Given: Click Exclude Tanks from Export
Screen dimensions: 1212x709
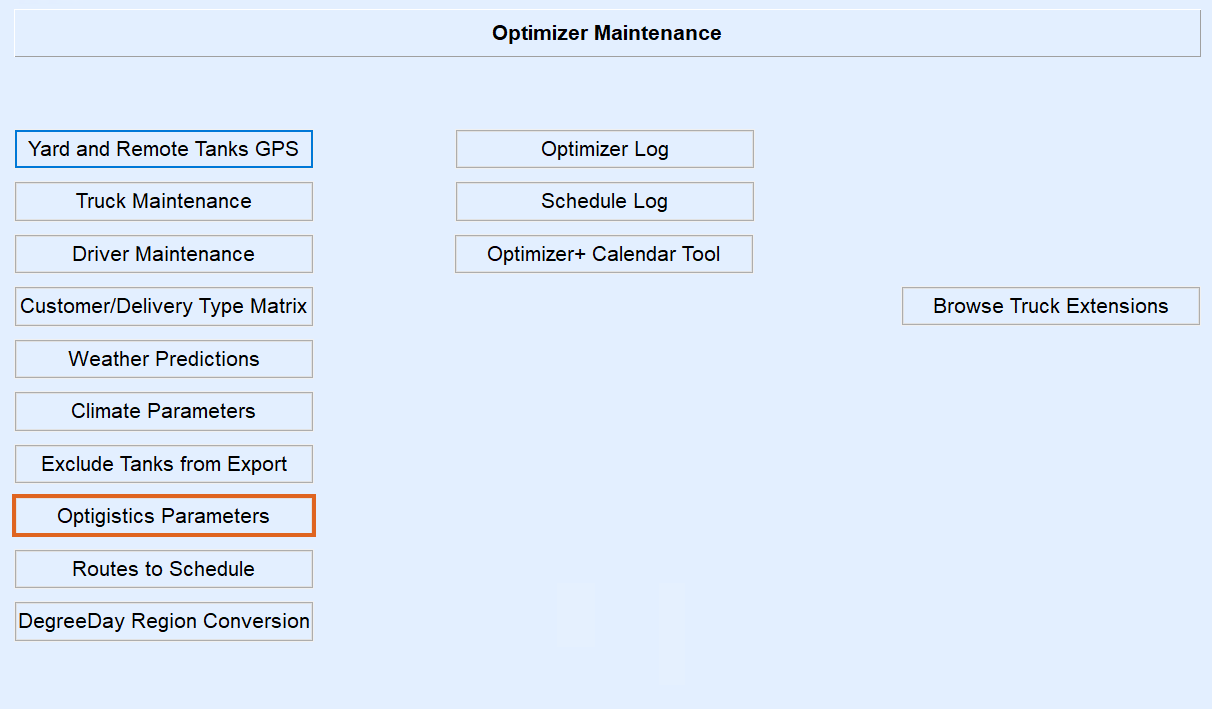Looking at the screenshot, I should coord(164,464).
